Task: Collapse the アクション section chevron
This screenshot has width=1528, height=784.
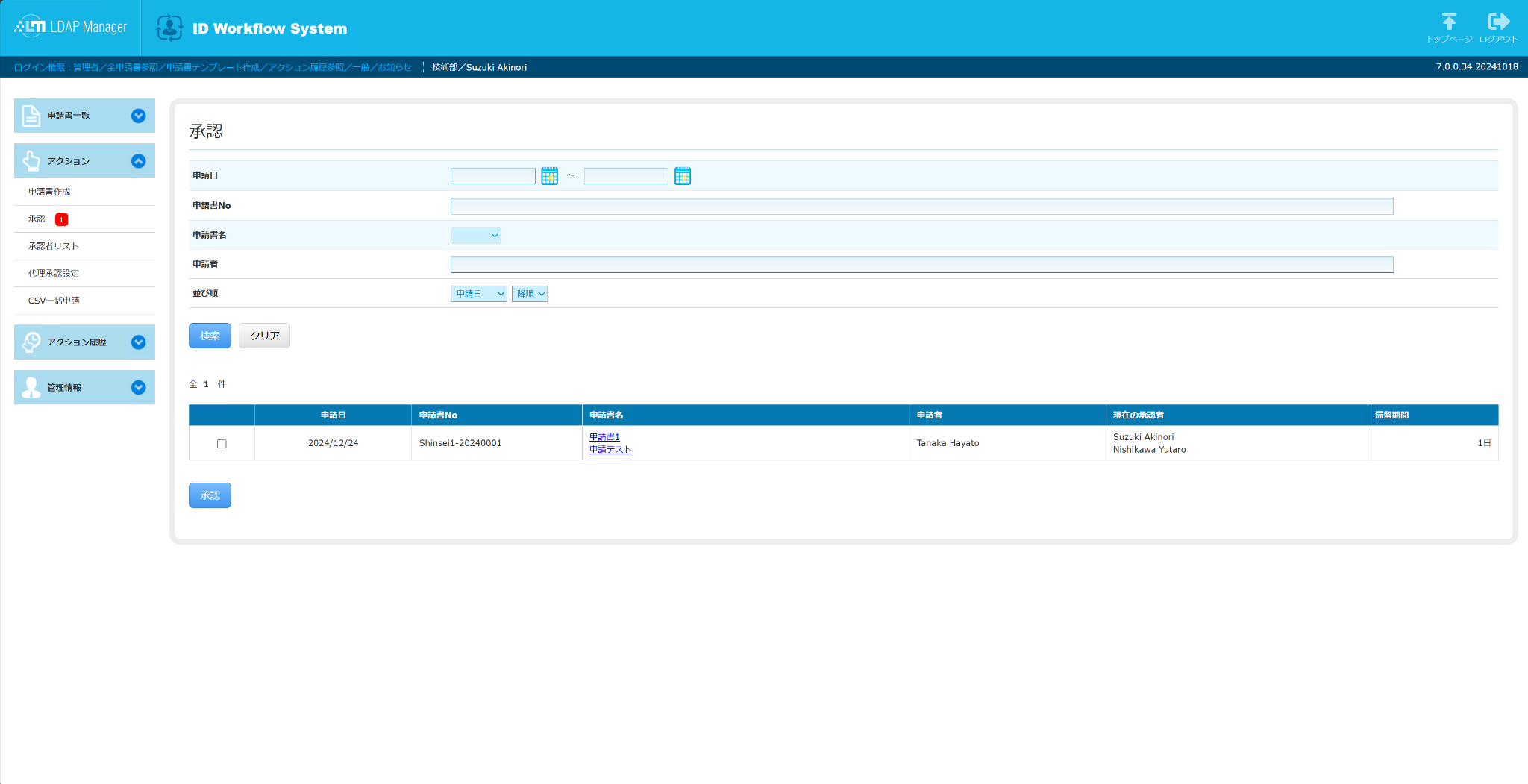Action: pos(138,161)
